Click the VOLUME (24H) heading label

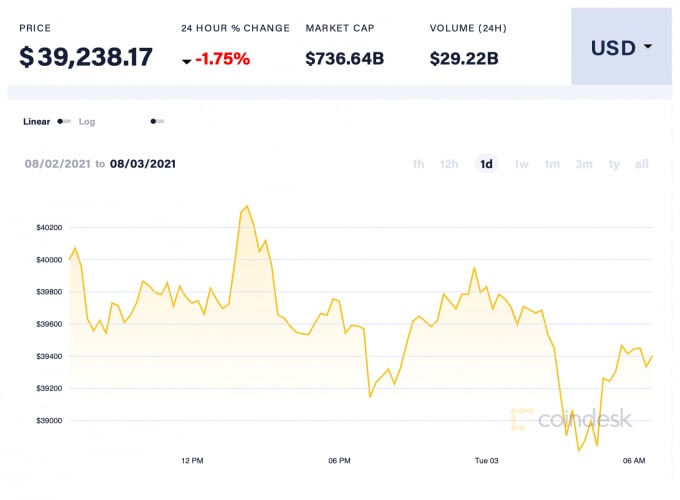coord(468,28)
